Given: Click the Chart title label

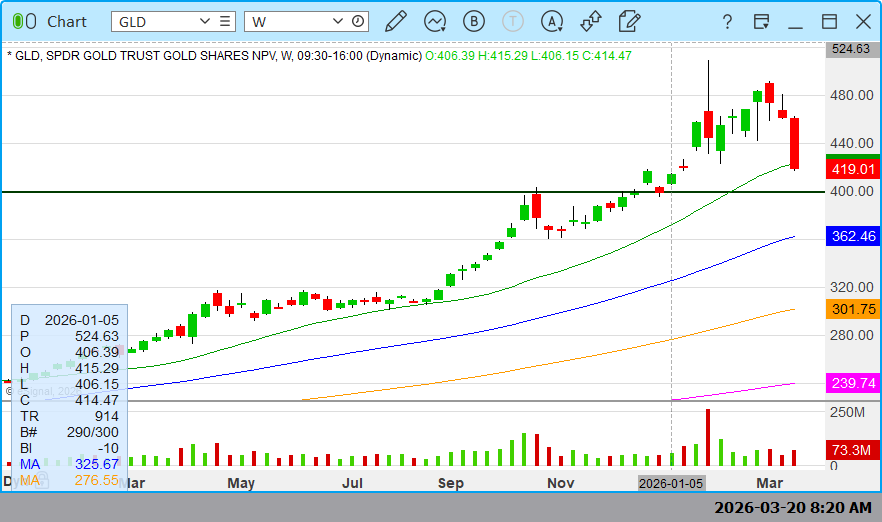Looking at the screenshot, I should 67,21.
